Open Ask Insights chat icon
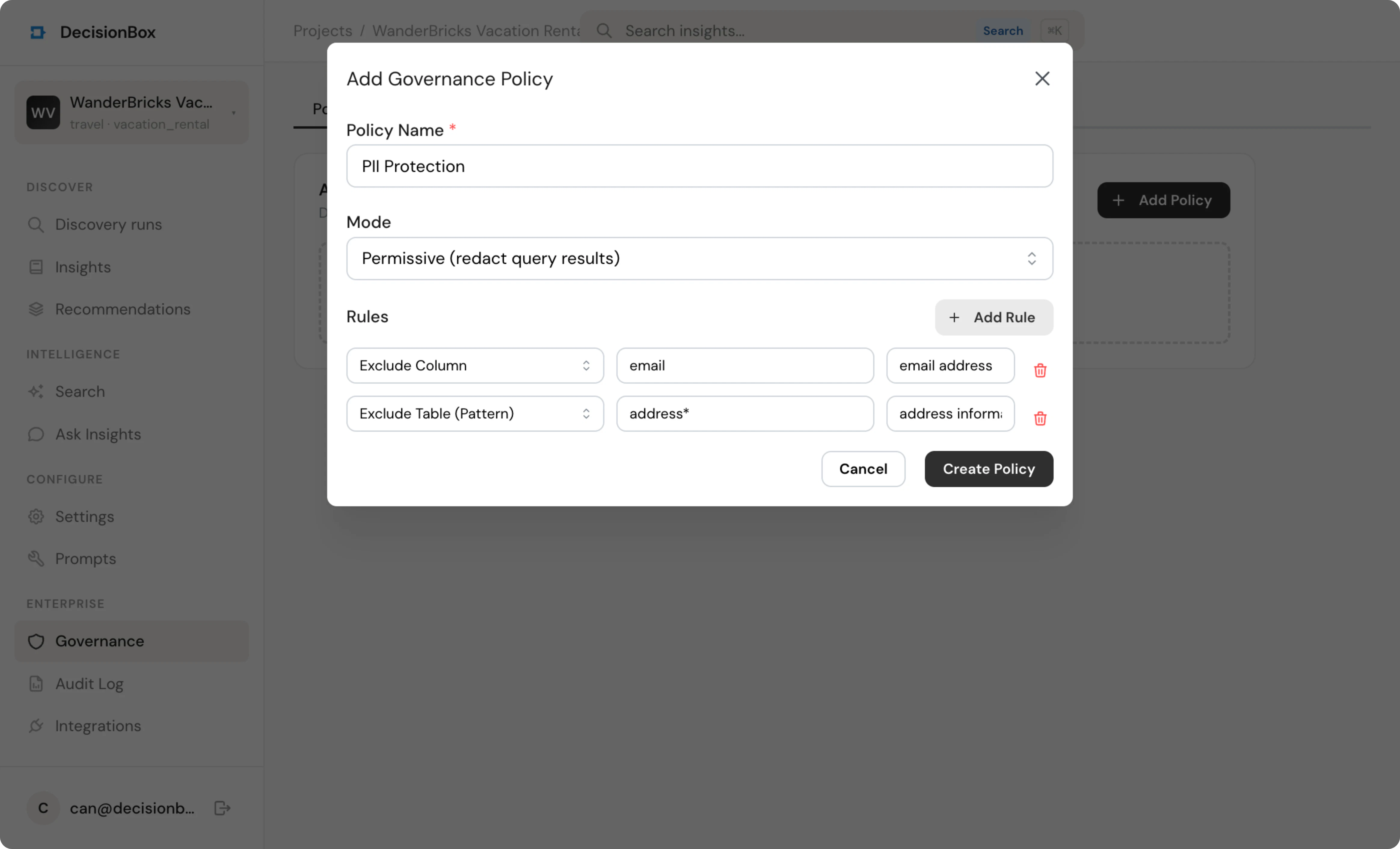This screenshot has height=849, width=1400. [x=36, y=434]
